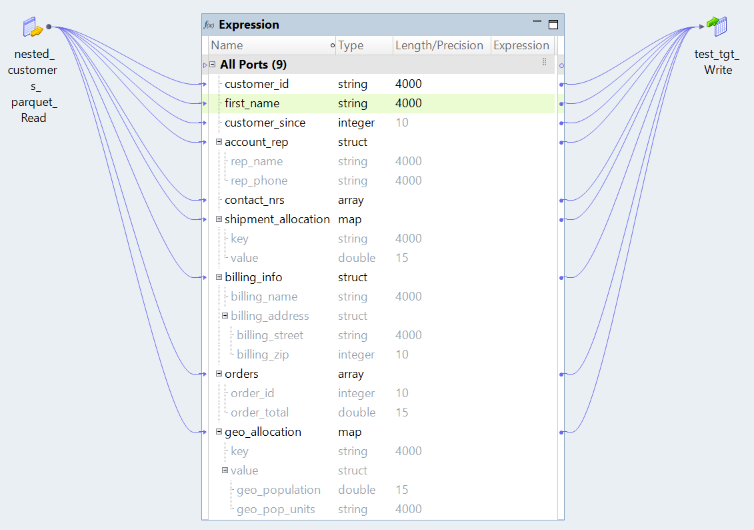Select the billing_street field

(270, 335)
